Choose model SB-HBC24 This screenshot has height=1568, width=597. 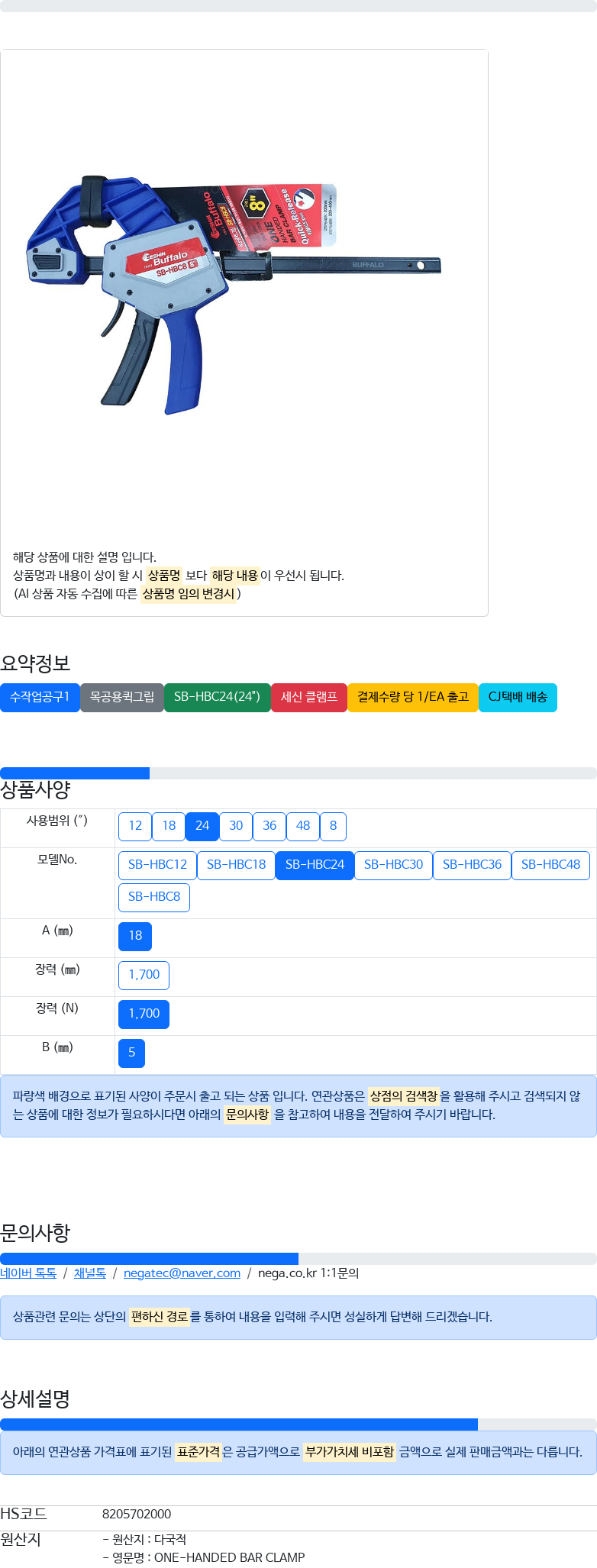click(315, 865)
